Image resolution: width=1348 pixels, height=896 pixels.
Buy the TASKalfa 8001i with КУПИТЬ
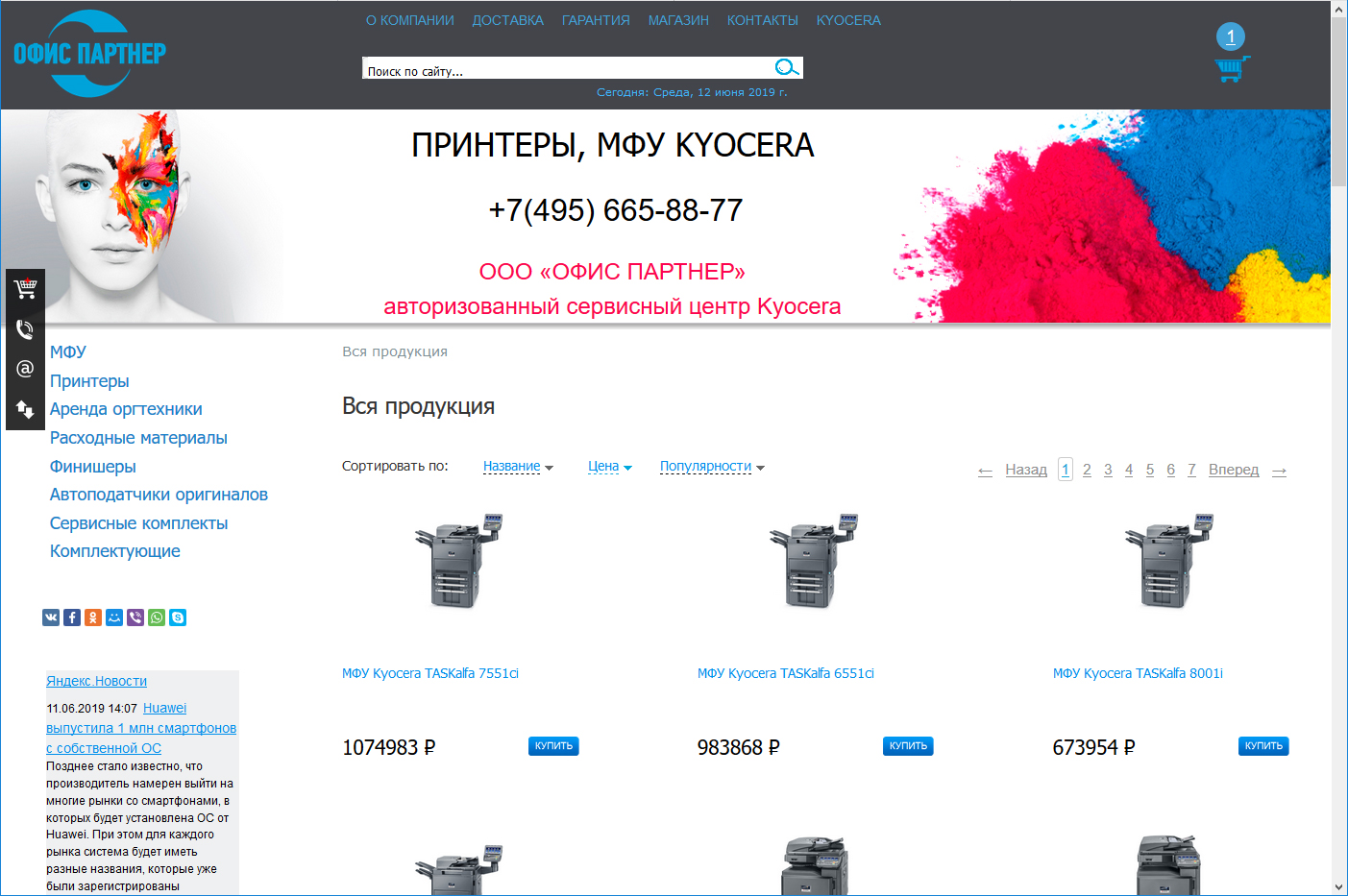coord(1263,746)
